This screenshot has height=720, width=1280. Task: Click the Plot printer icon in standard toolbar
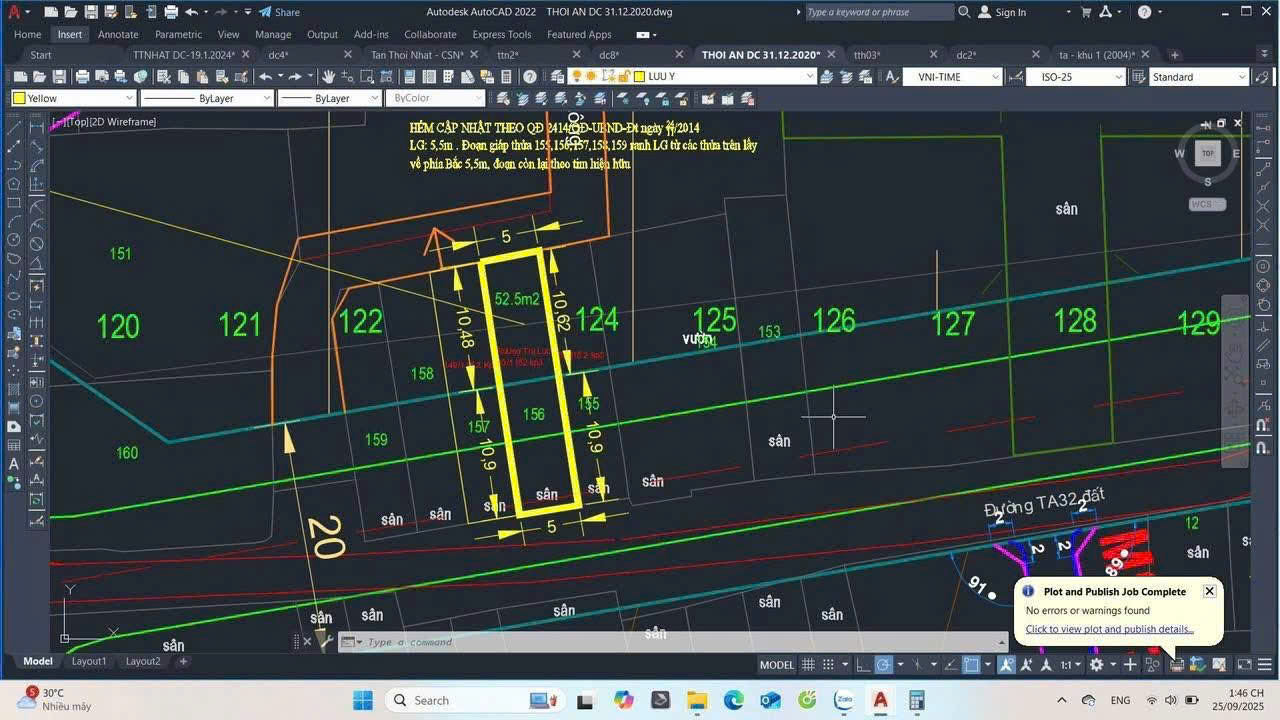tap(83, 77)
